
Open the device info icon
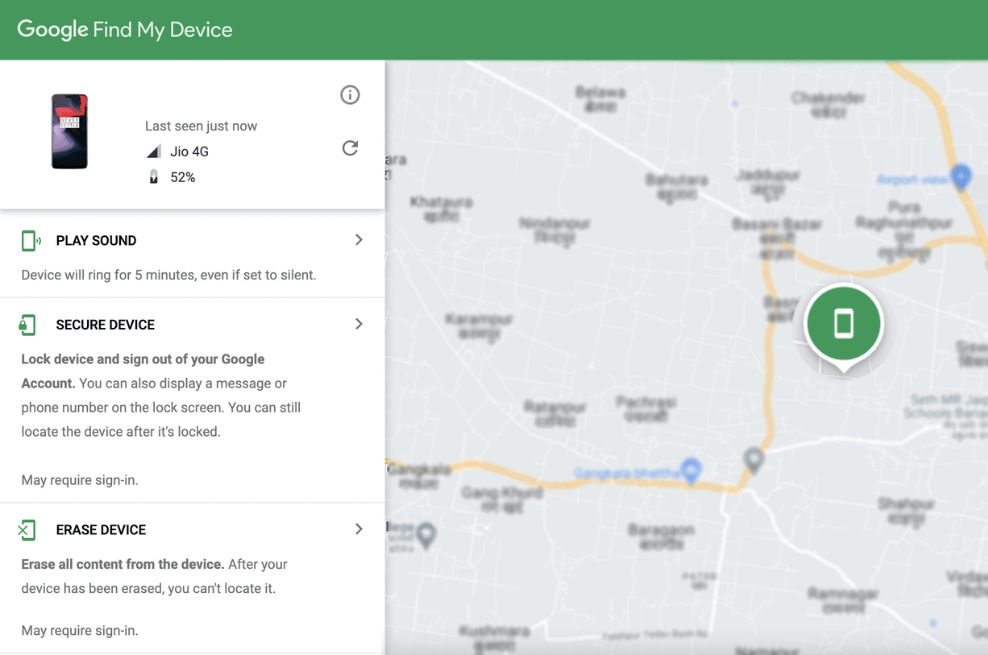[350, 95]
